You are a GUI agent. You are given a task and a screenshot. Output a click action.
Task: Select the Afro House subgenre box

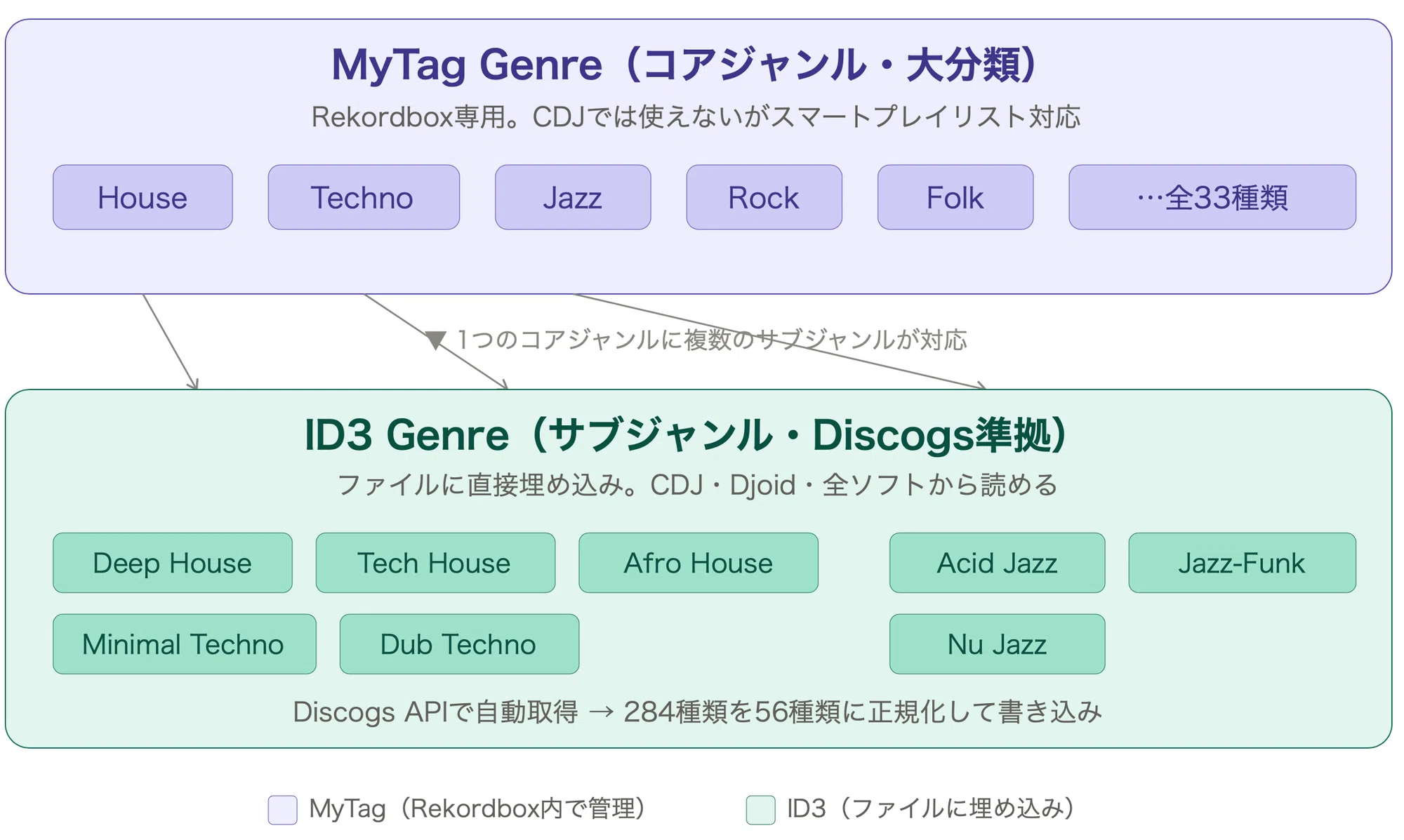(698, 563)
